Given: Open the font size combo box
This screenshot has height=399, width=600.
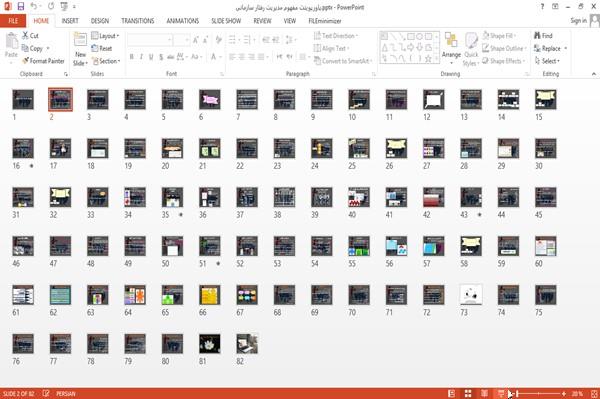Looking at the screenshot, I should tap(181, 40).
